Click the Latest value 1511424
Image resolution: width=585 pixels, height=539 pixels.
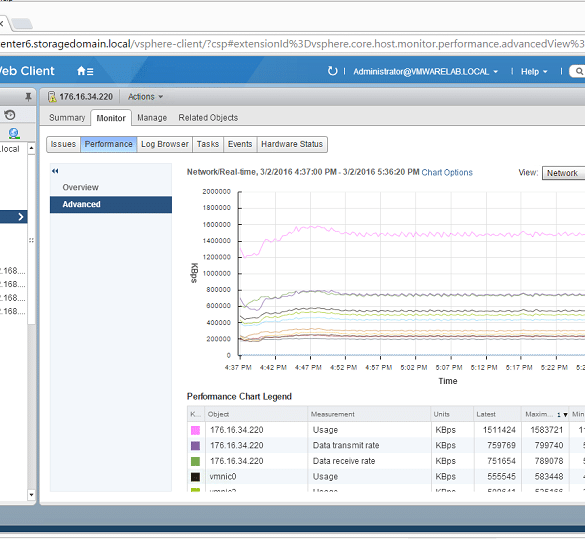click(499, 430)
